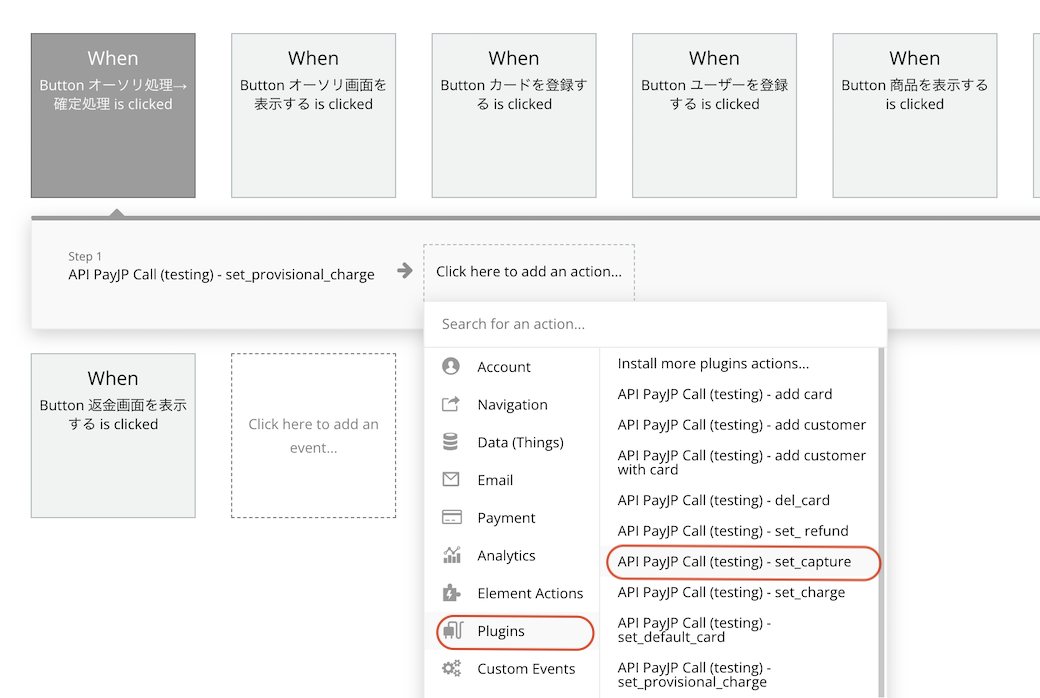Open Step 1 set_provisional_charge action
The width and height of the screenshot is (1040, 698).
(222, 267)
